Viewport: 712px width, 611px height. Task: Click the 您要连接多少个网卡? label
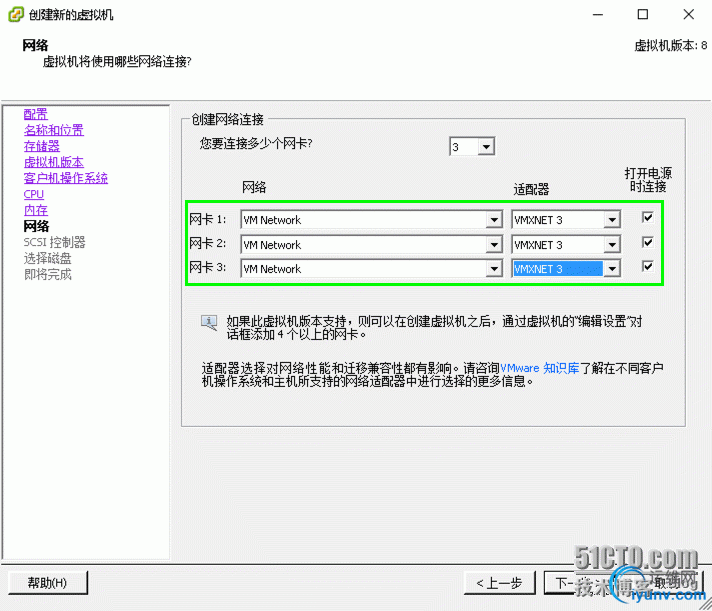[x=256, y=144]
